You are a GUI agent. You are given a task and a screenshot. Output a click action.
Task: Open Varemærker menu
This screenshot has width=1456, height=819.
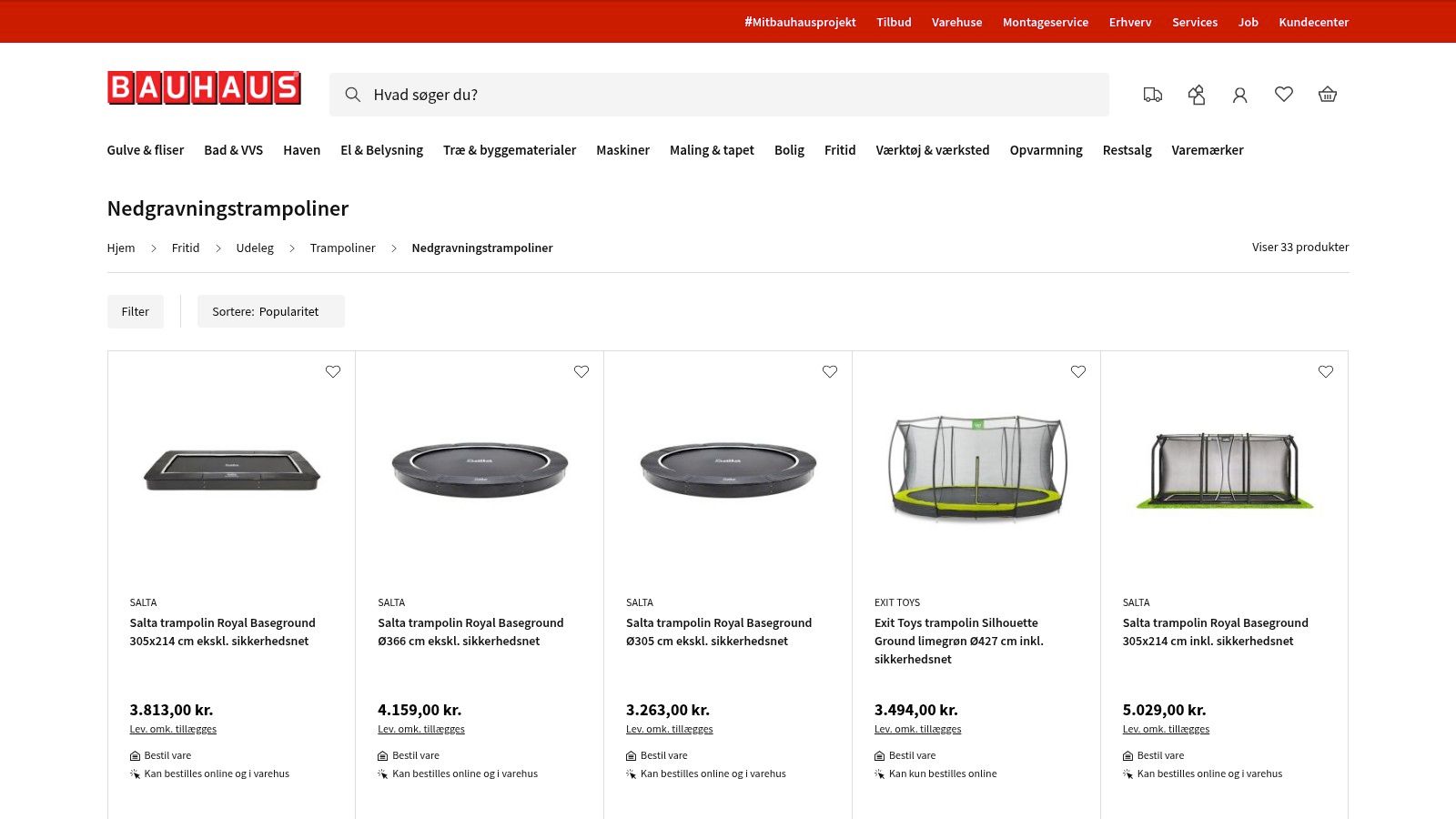(1208, 150)
